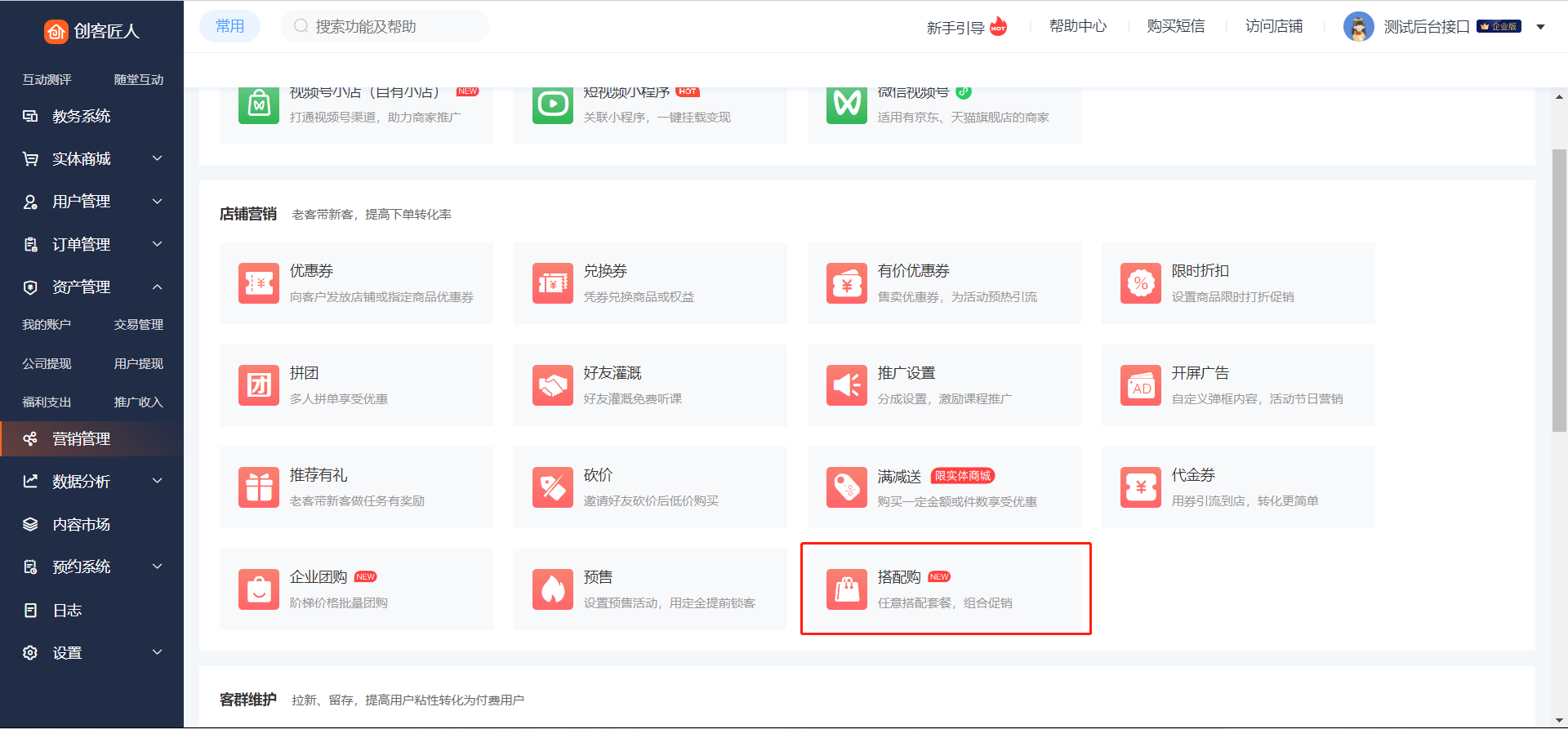Click the 访问店铺 link
The image size is (1568, 729).
coord(1273,26)
